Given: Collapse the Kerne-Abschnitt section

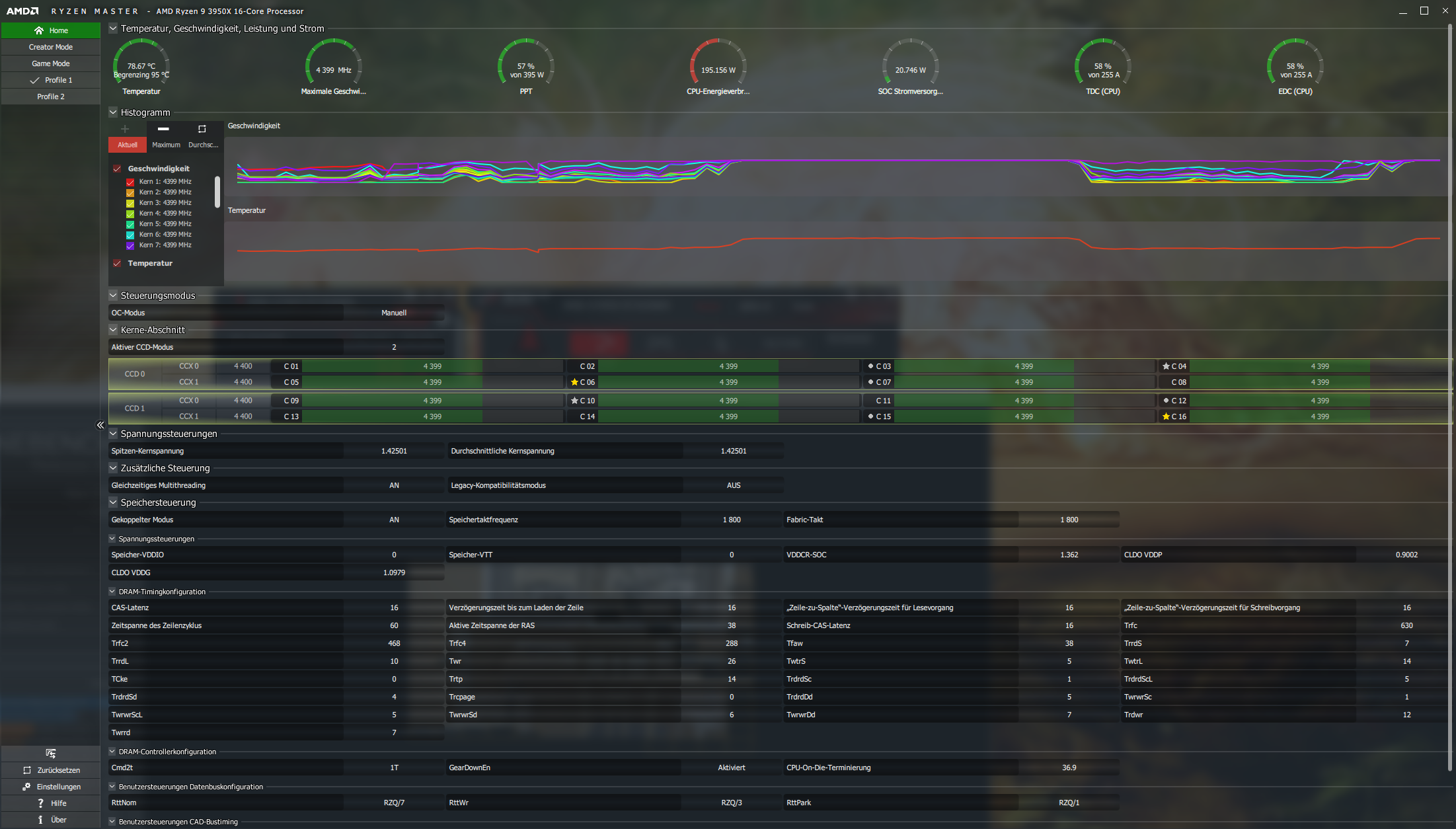Looking at the screenshot, I should (113, 330).
